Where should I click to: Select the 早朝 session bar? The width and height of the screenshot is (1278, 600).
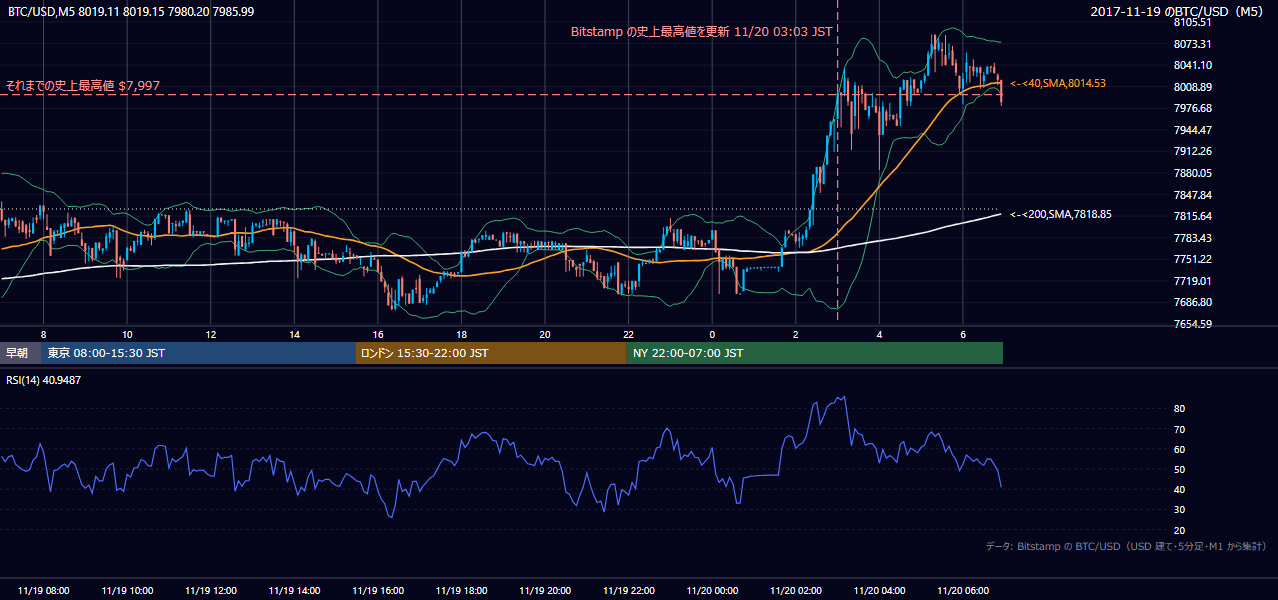(x=20, y=353)
